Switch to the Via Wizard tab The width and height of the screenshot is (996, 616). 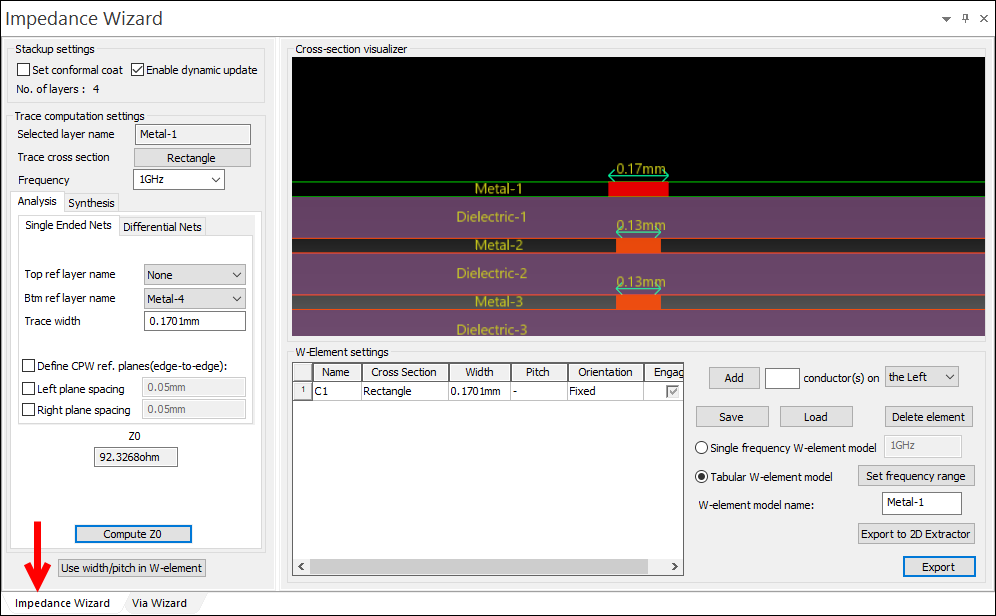(x=158, y=603)
